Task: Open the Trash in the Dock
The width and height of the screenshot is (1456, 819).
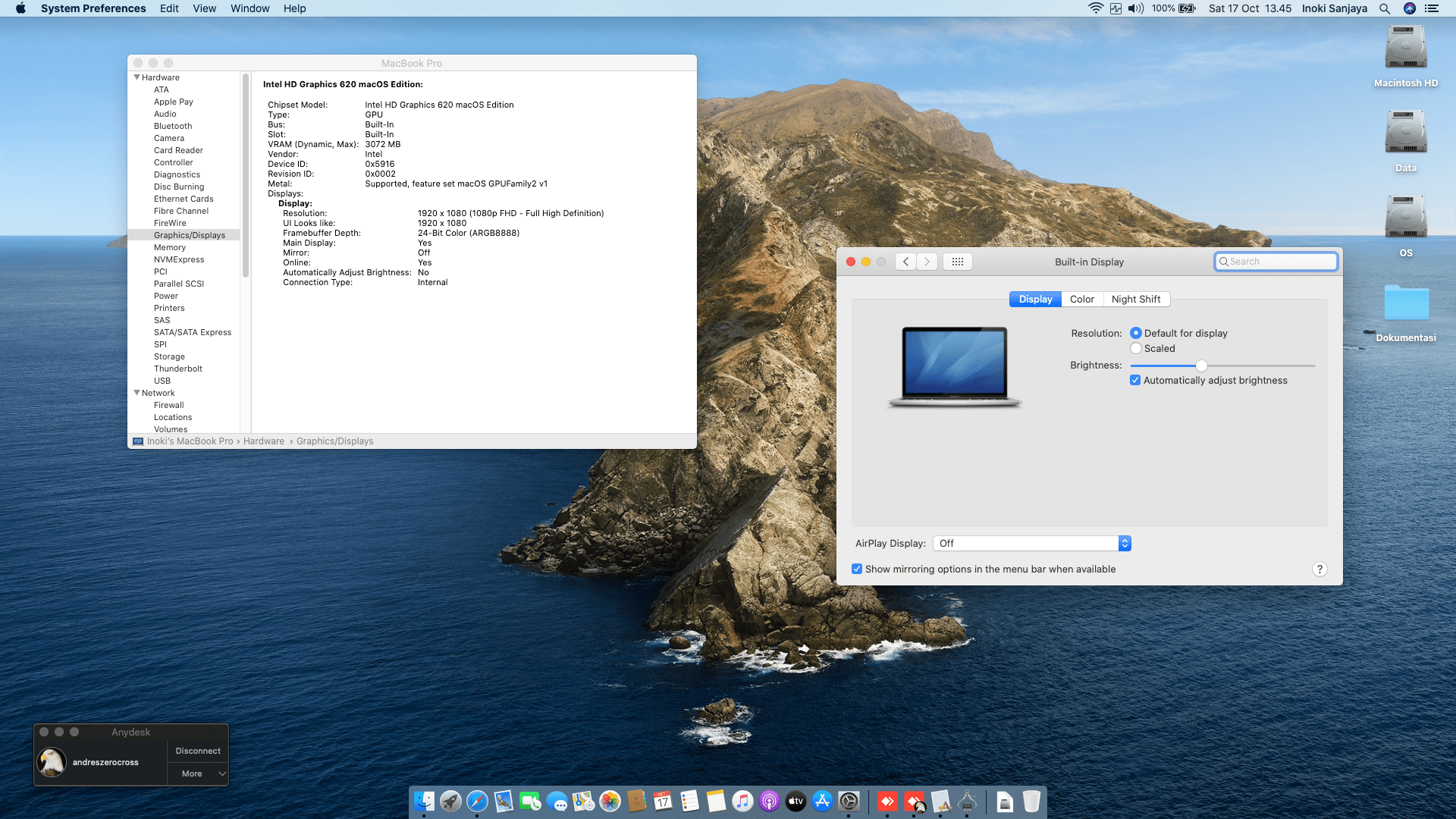Action: click(x=1031, y=801)
